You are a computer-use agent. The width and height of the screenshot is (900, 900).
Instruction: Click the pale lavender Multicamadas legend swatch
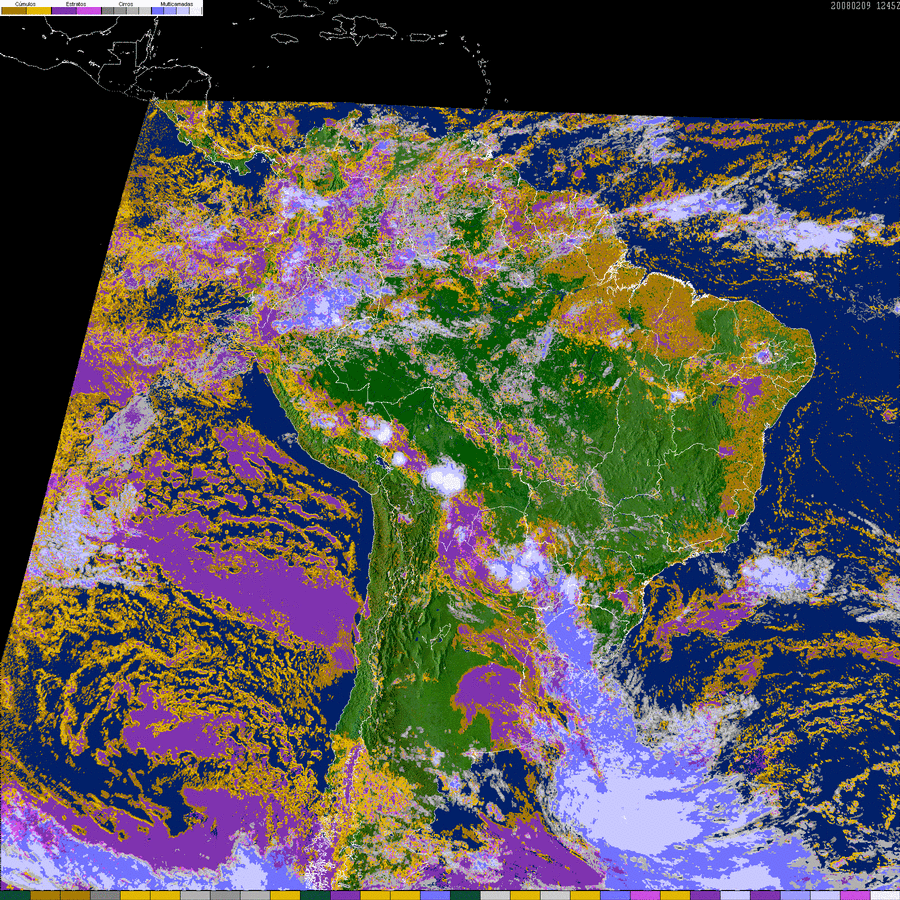[183, 10]
